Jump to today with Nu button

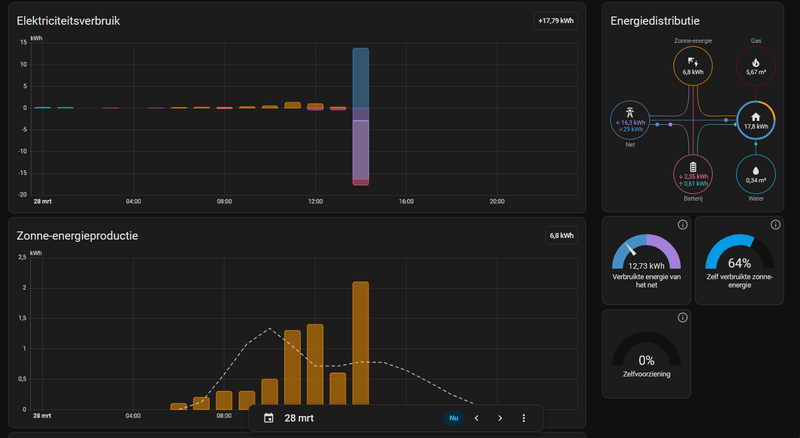[454, 418]
